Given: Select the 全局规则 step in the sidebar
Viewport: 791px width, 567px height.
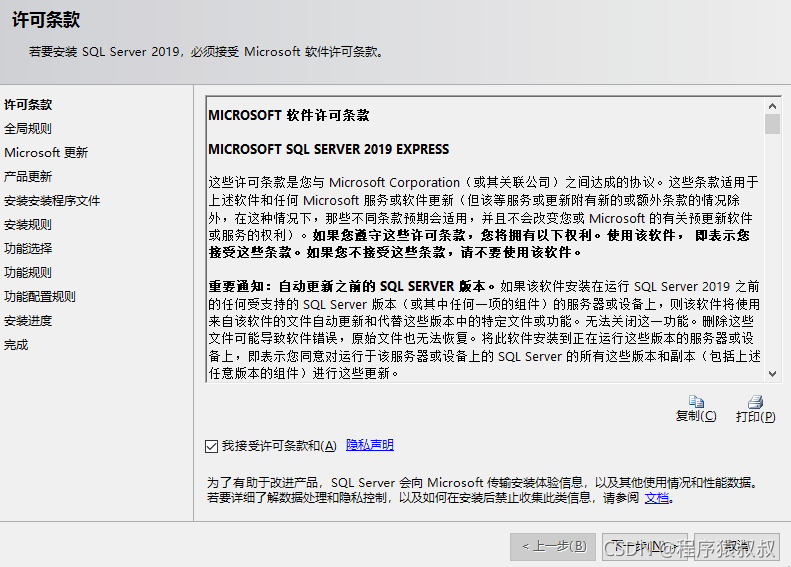Looking at the screenshot, I should pyautogui.click(x=28, y=129).
